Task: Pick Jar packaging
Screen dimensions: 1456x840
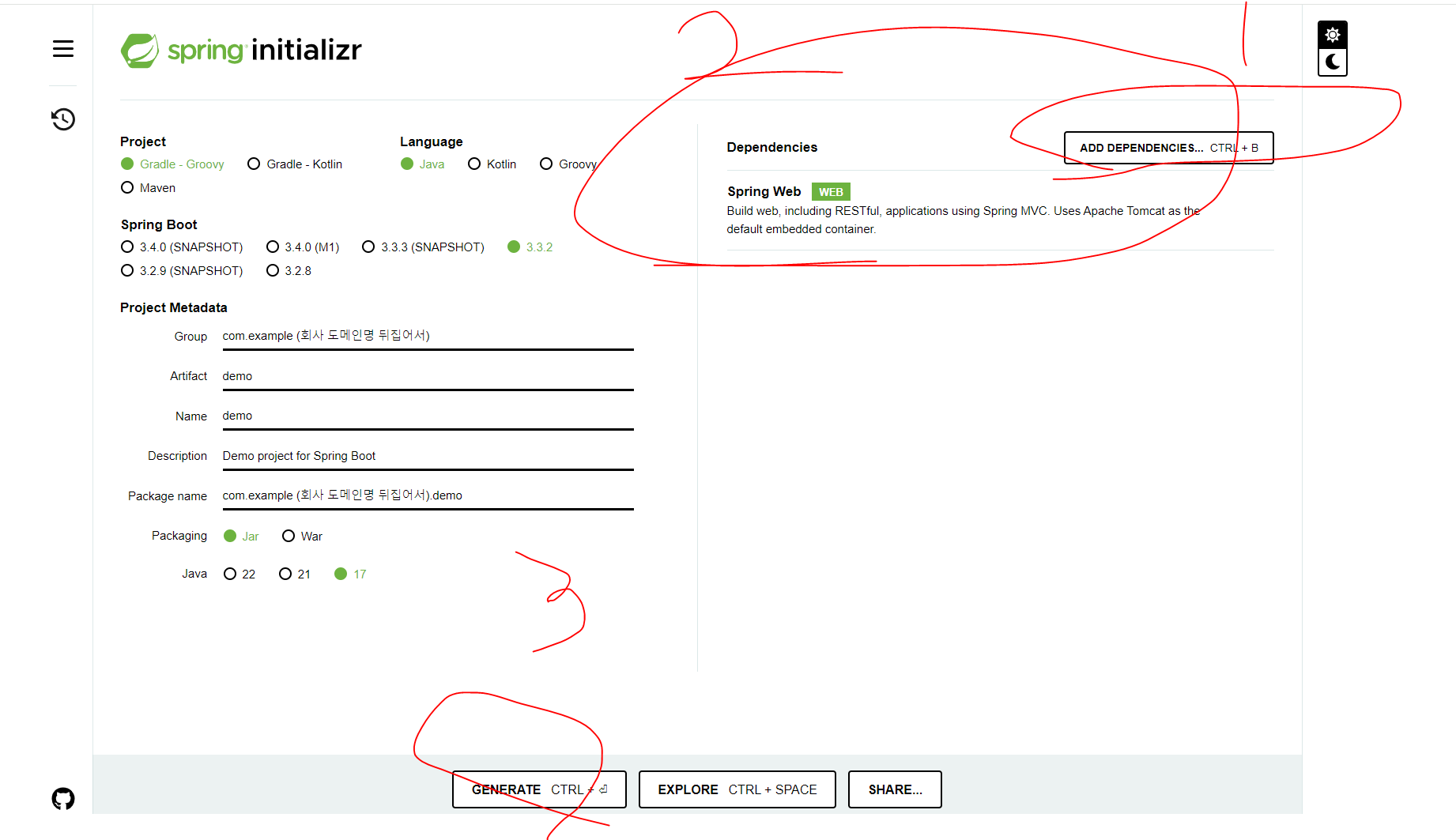Action: [241, 537]
